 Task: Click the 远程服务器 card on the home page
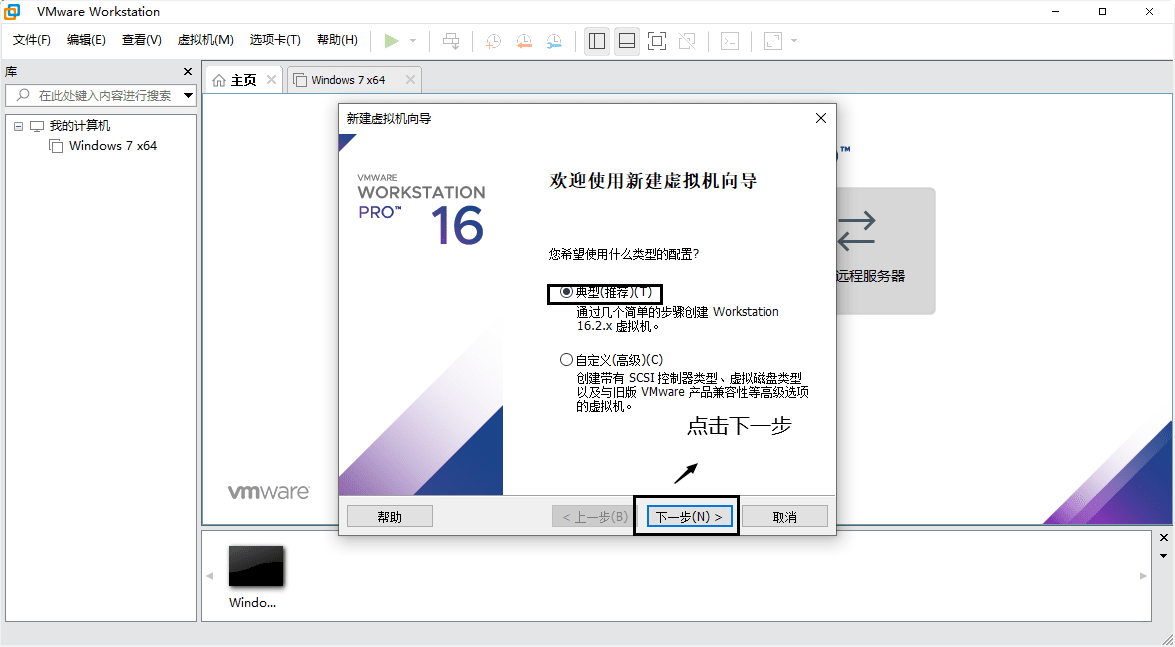tap(886, 250)
